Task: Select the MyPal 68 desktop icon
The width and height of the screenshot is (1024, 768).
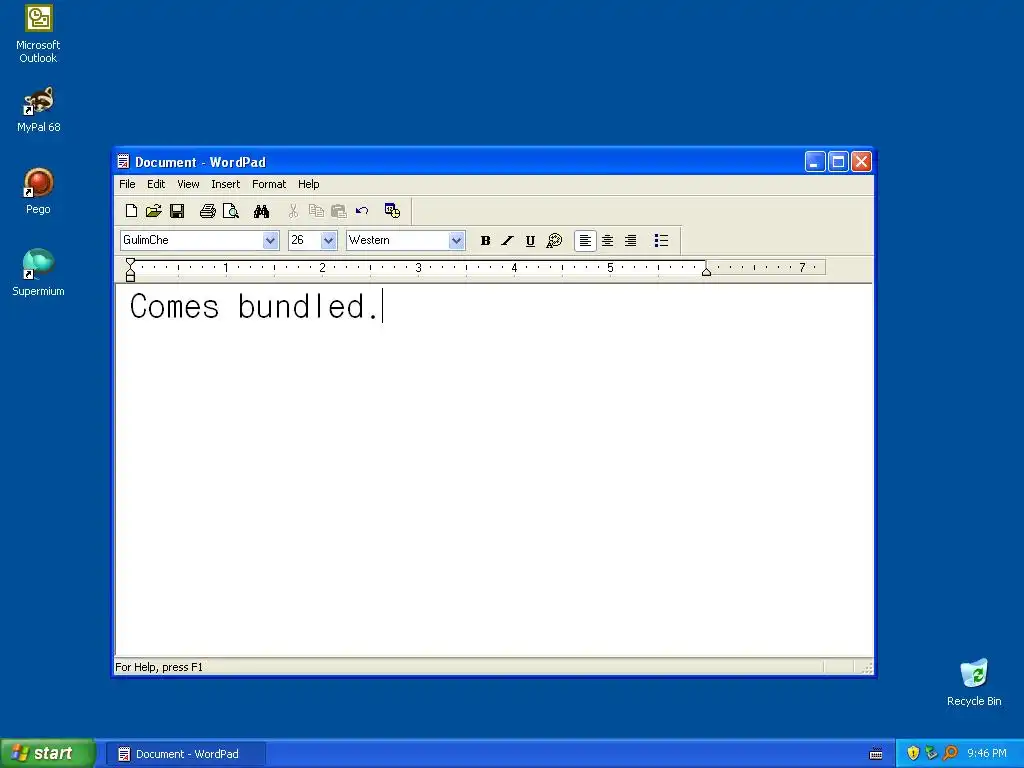Action: 39,110
